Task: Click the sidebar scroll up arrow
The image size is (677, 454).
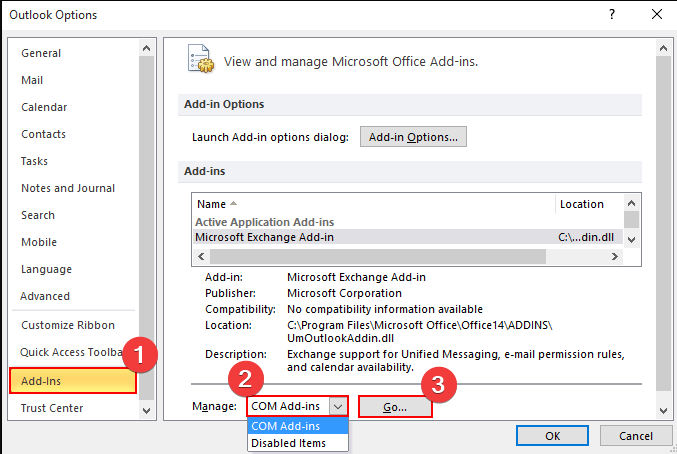Action: tap(146, 48)
